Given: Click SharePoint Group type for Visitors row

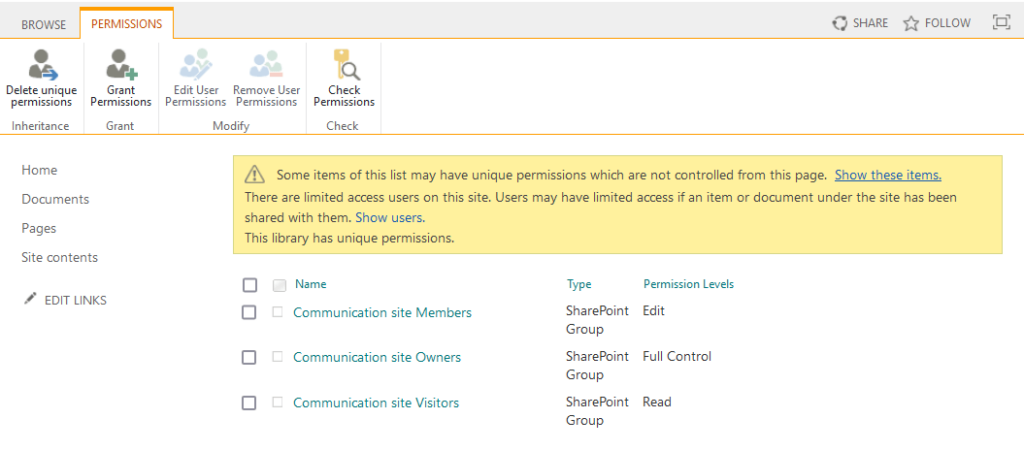Looking at the screenshot, I should [x=597, y=411].
